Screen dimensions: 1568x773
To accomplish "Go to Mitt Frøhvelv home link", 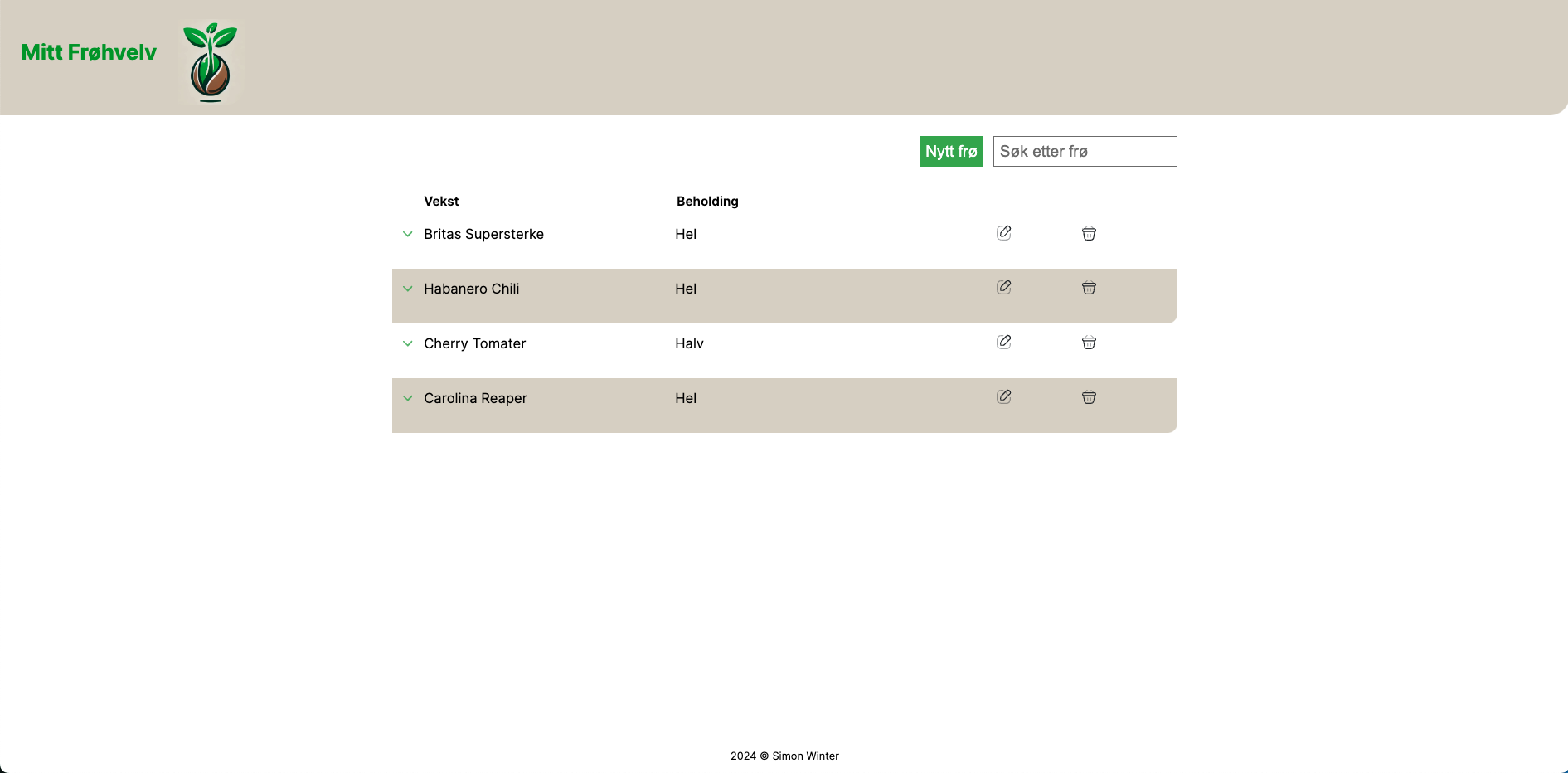I will point(89,52).
